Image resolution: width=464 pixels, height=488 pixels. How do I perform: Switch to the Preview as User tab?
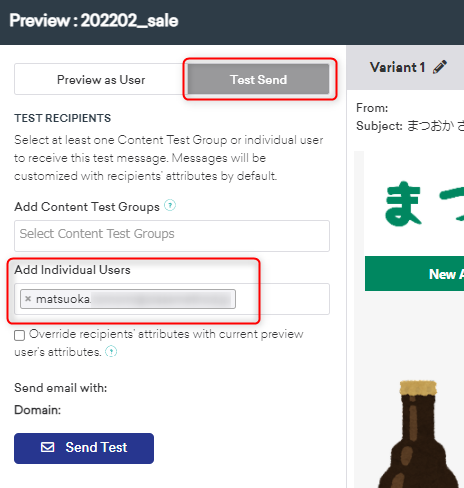101,79
